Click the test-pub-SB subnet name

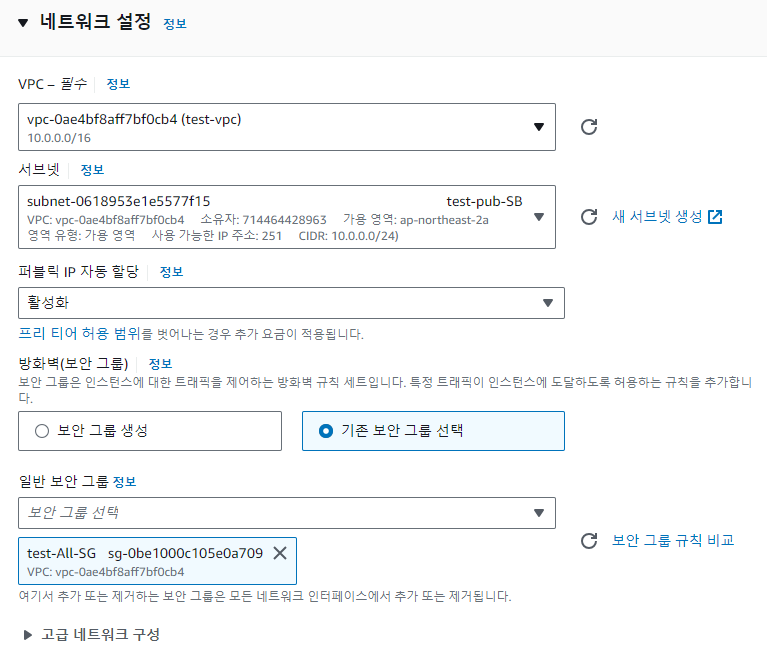tap(484, 202)
